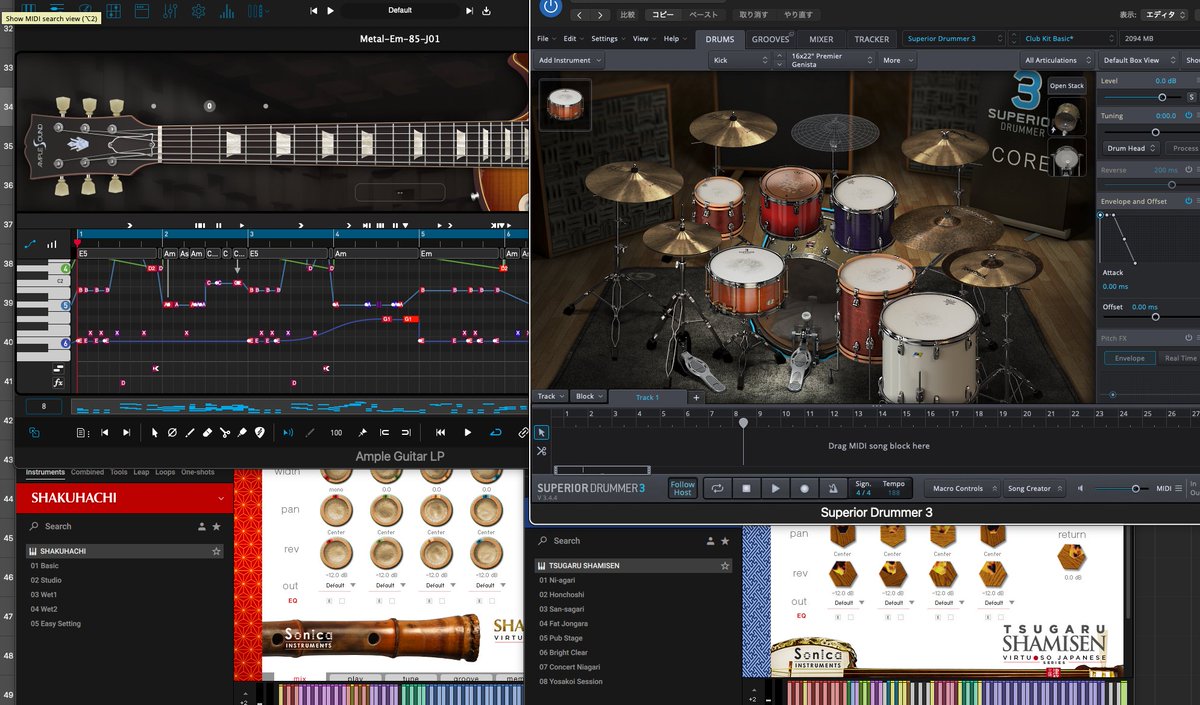
Task: Select the scissors split tool in Ample Guitar
Action: (x=225, y=432)
